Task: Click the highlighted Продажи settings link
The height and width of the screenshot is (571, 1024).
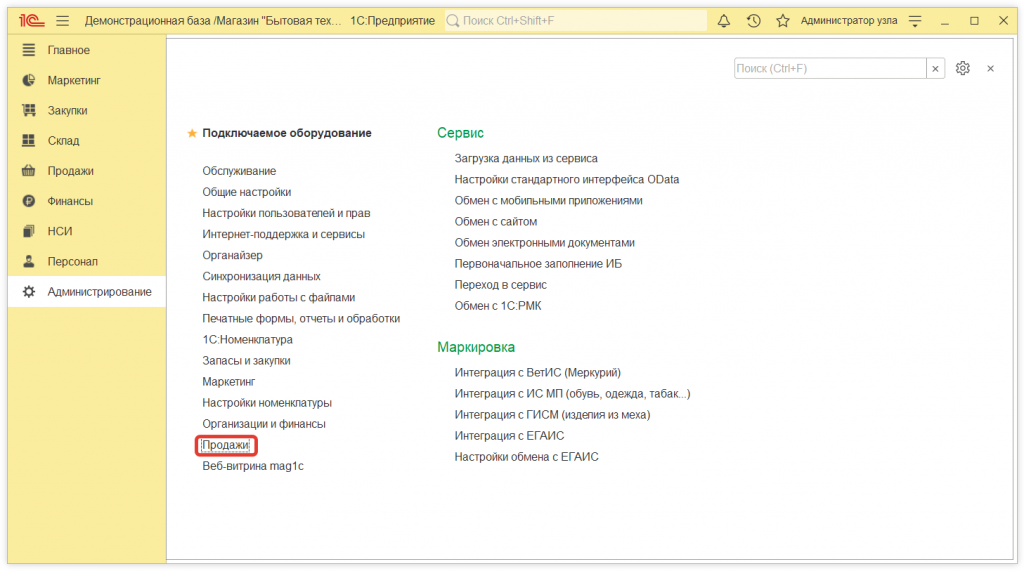Action: 225,445
